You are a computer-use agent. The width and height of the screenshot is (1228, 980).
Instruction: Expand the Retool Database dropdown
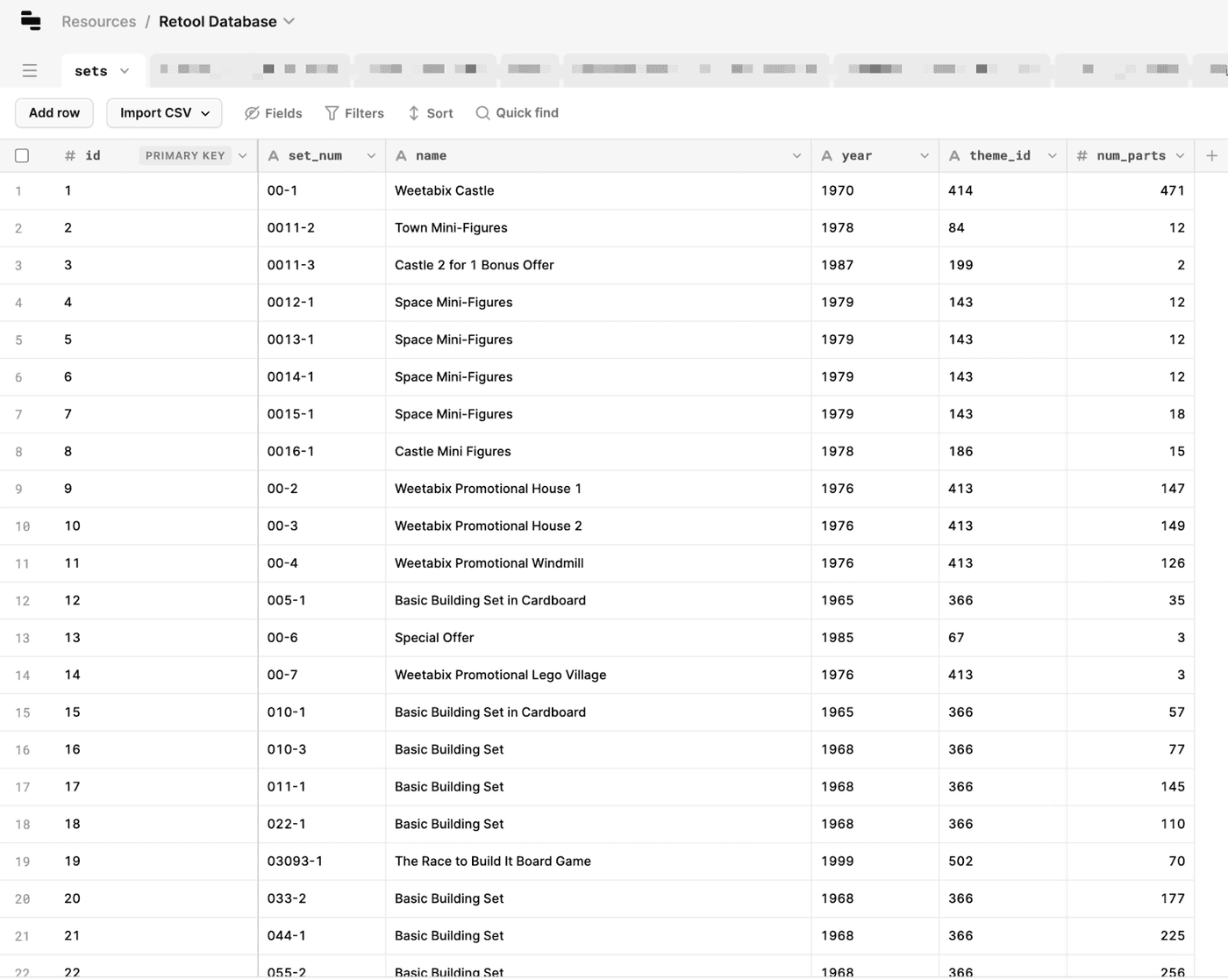(x=289, y=21)
